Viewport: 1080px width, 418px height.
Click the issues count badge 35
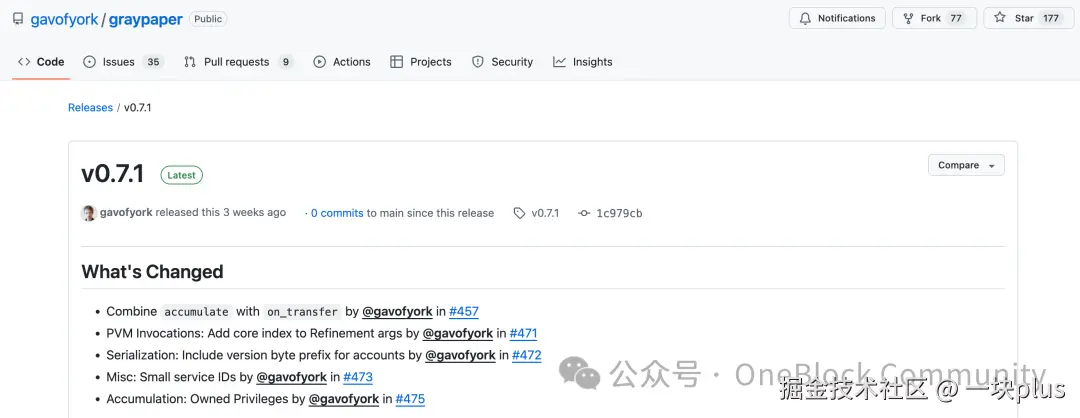tap(153, 62)
